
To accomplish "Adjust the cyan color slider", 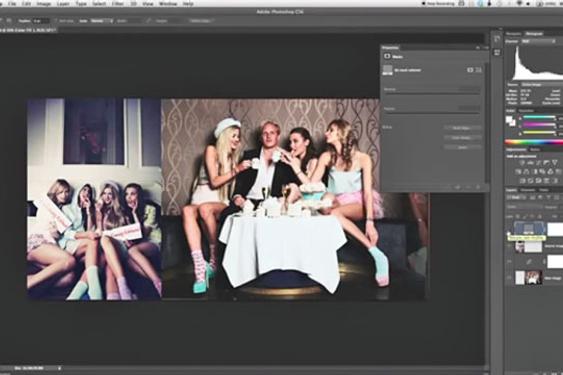I will (539, 117).
